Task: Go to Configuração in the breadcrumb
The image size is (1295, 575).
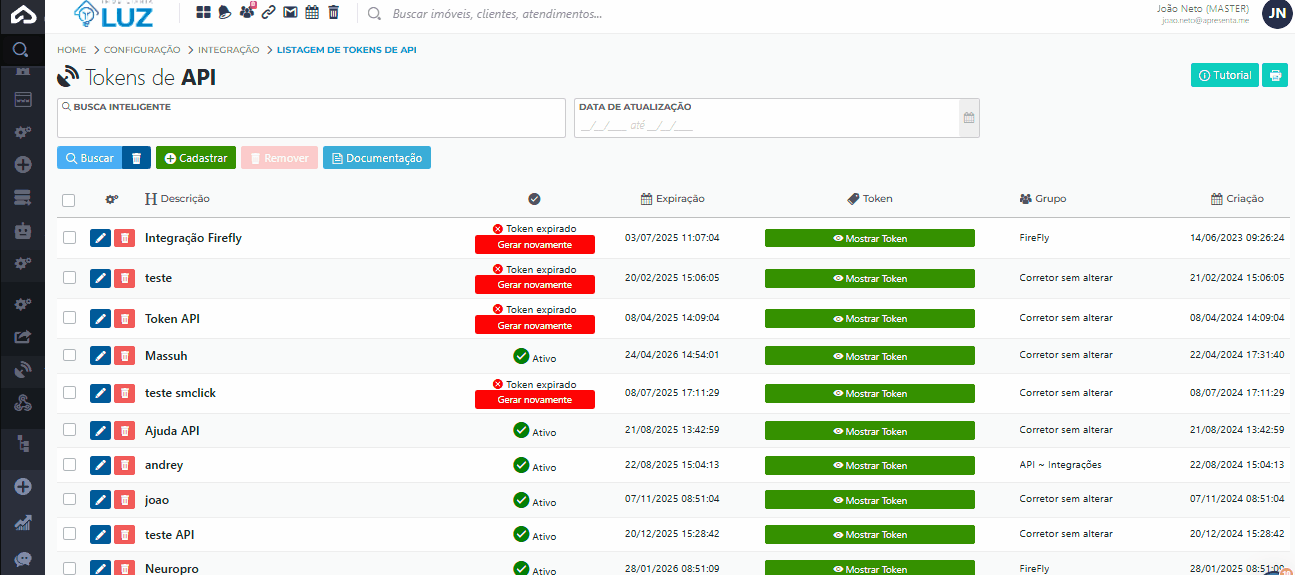Action: (142, 49)
